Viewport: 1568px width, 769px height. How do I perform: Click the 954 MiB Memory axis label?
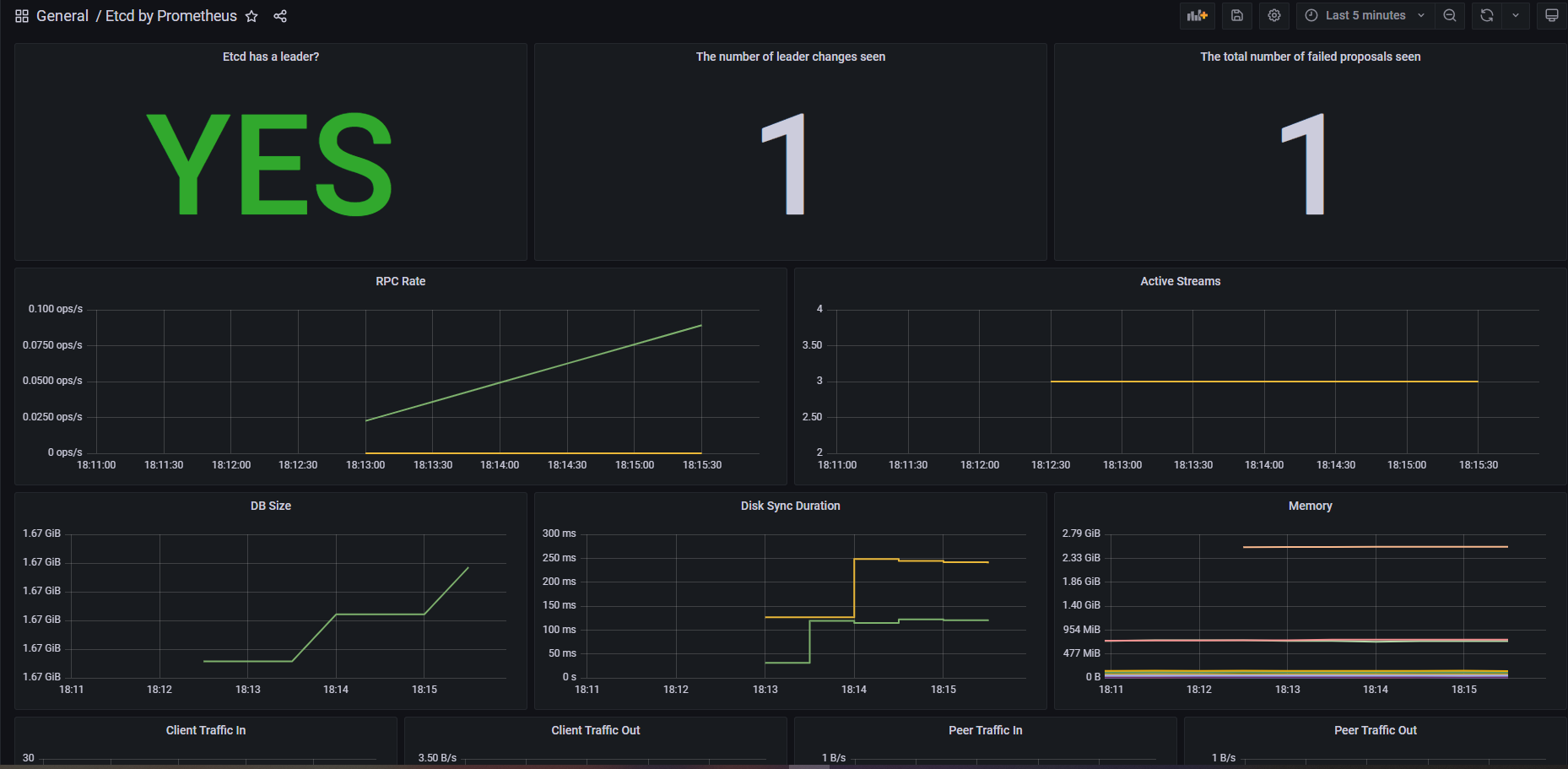1082,630
